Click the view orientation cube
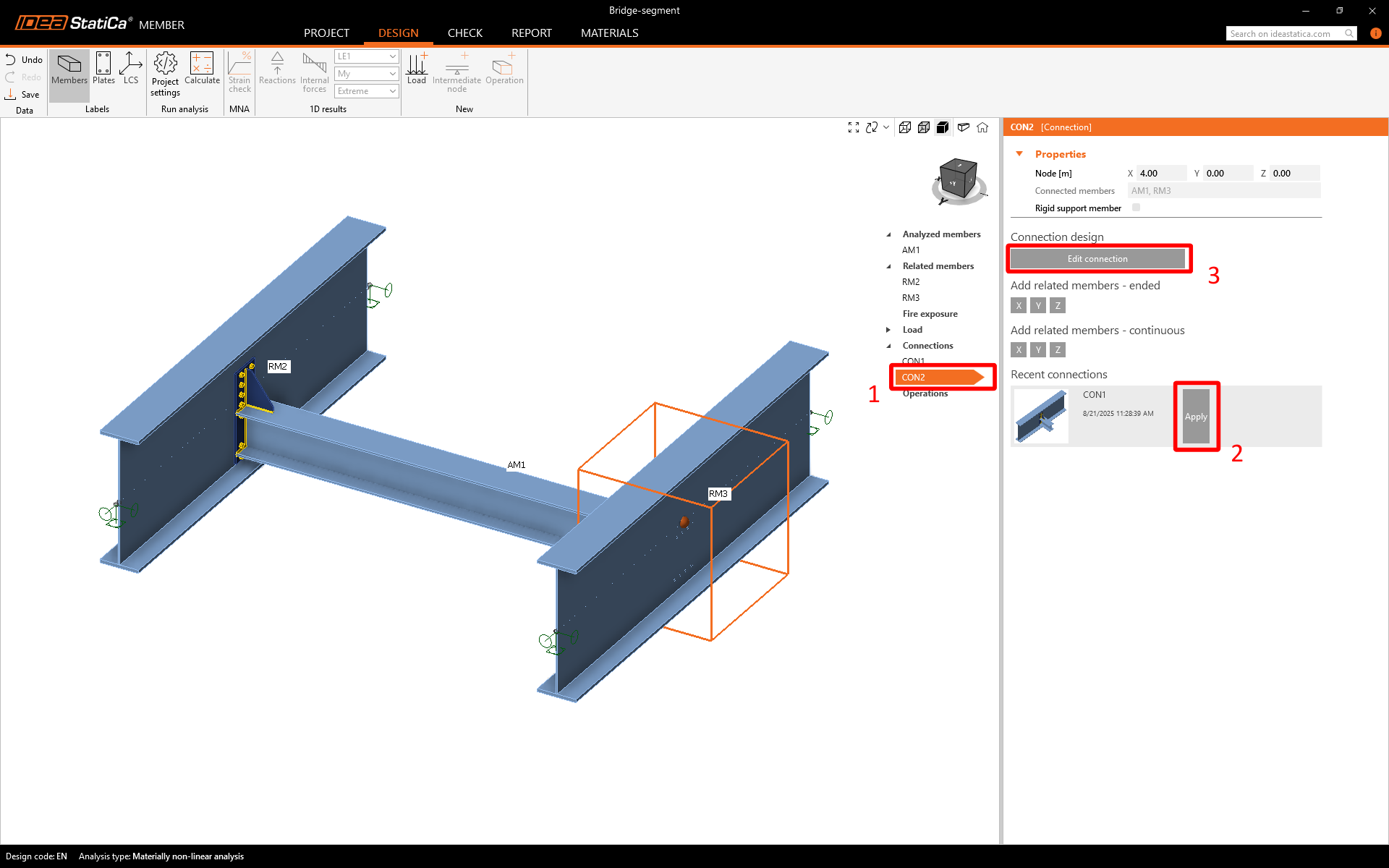The height and width of the screenshot is (868, 1389). click(959, 179)
